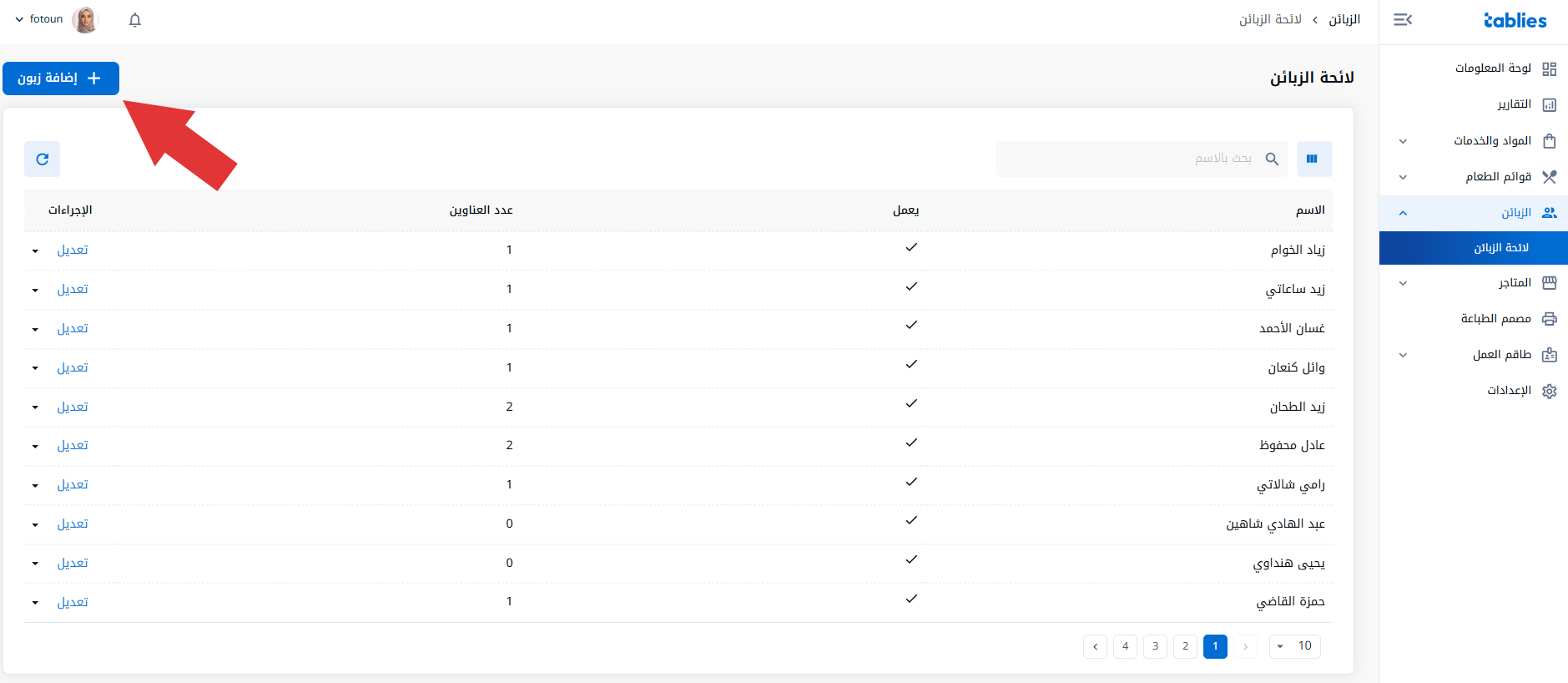This screenshot has height=683, width=1568.
Task: Click the إضافة زبون button
Action: click(x=61, y=78)
